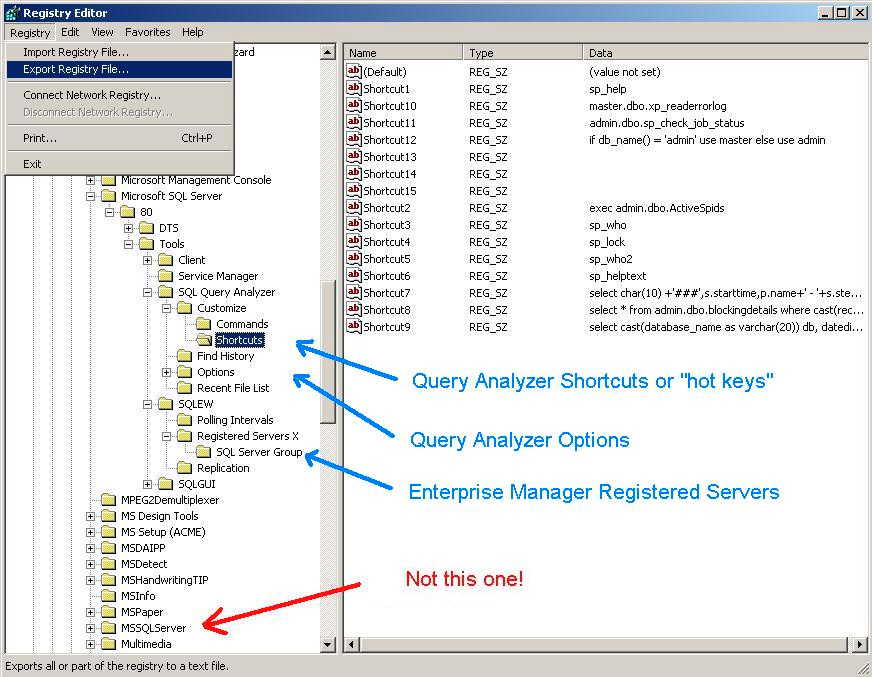Viewport: 872px width, 677px height.
Task: Choose Exit from the Registry menu
Action: (120, 164)
